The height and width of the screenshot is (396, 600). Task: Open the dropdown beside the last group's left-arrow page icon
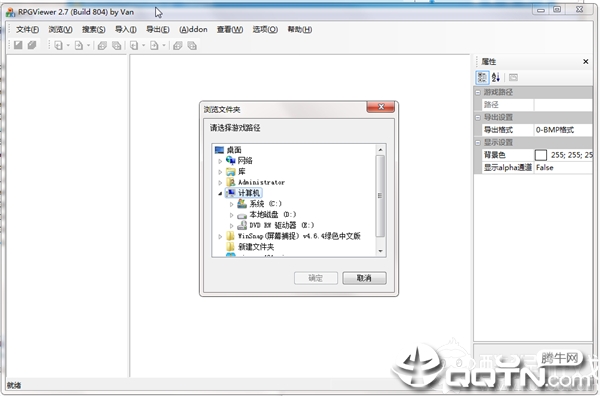tap(143, 46)
